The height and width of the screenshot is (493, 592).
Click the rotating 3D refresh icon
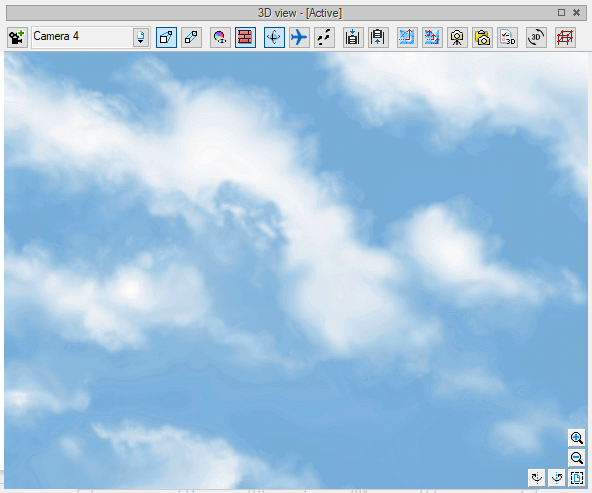[x=536, y=37]
